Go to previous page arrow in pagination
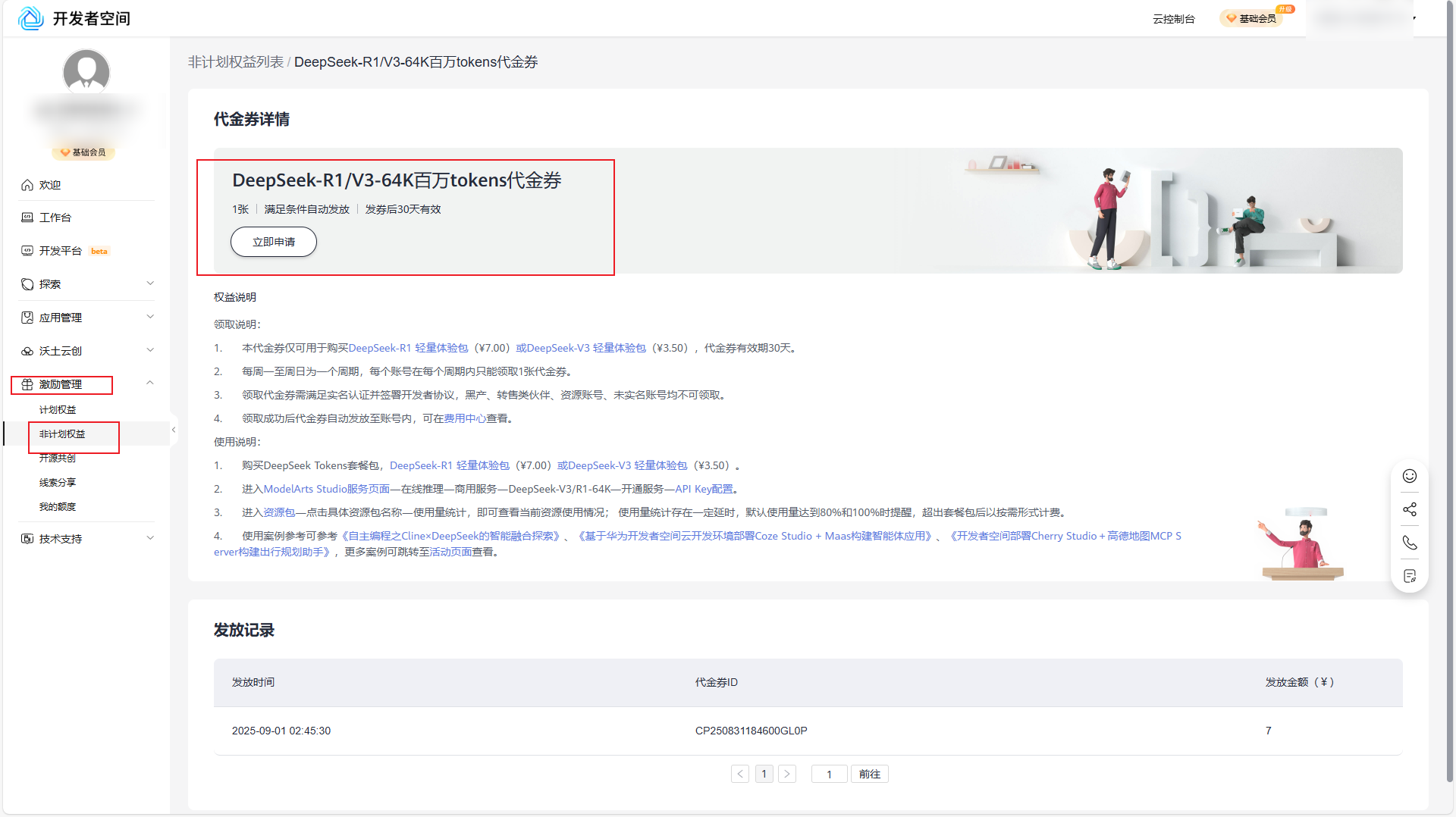1456x817 pixels. [x=740, y=774]
